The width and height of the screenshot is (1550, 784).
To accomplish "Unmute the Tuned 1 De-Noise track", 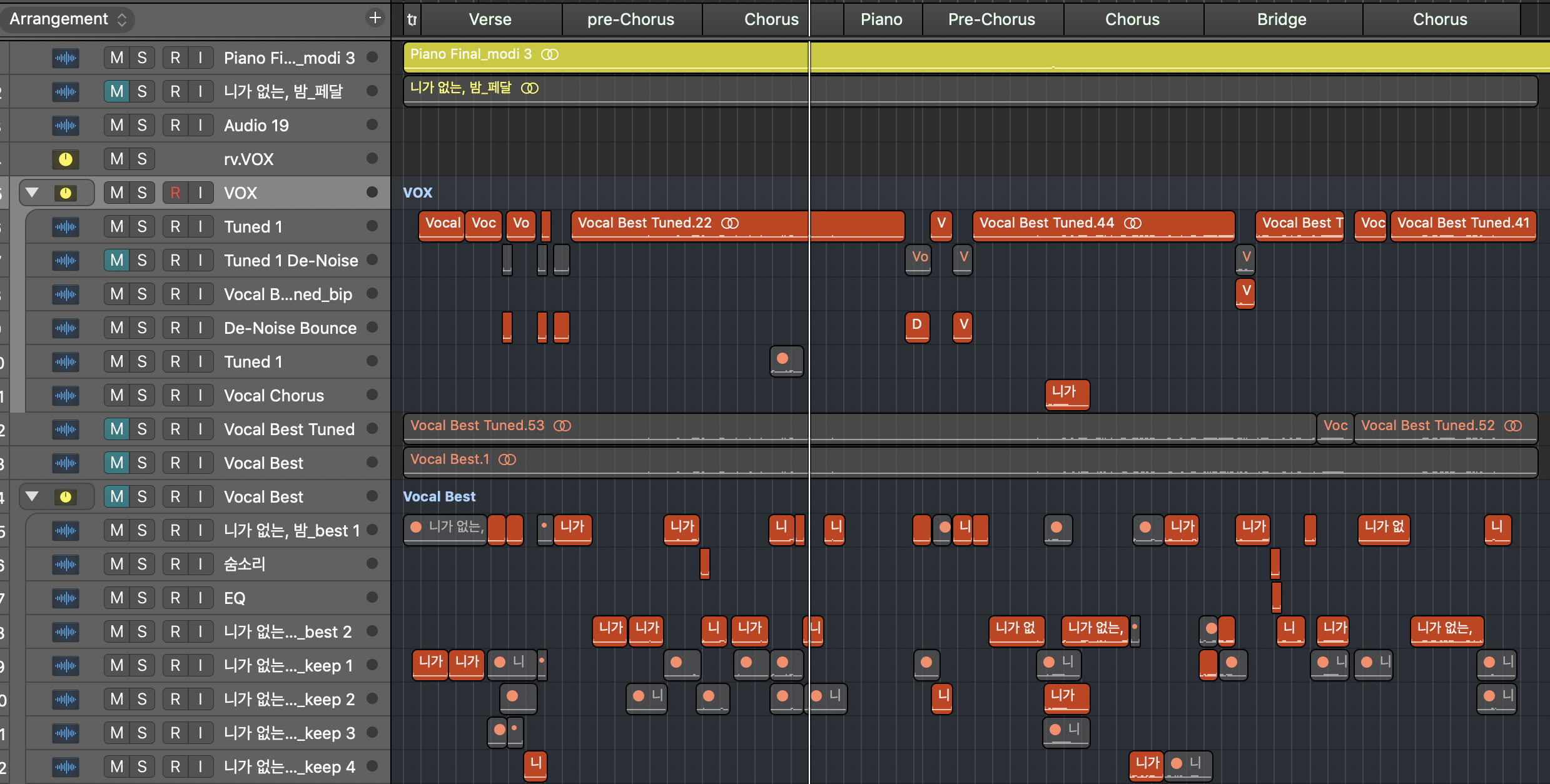I will point(116,261).
